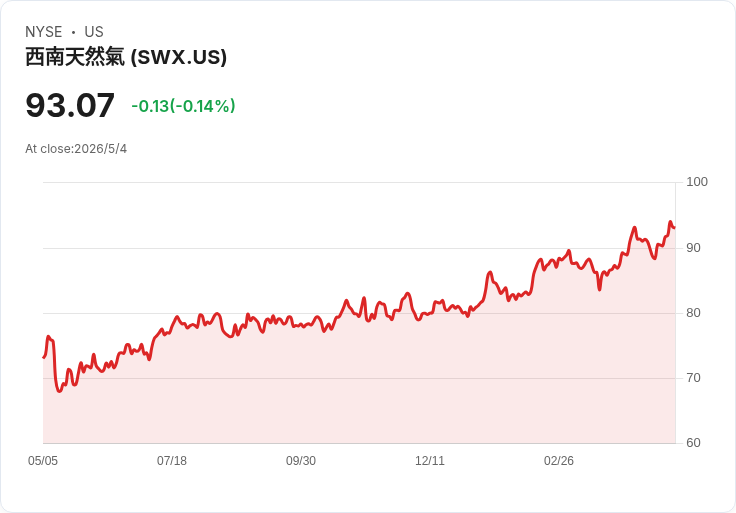Click the US market label

tap(94, 32)
